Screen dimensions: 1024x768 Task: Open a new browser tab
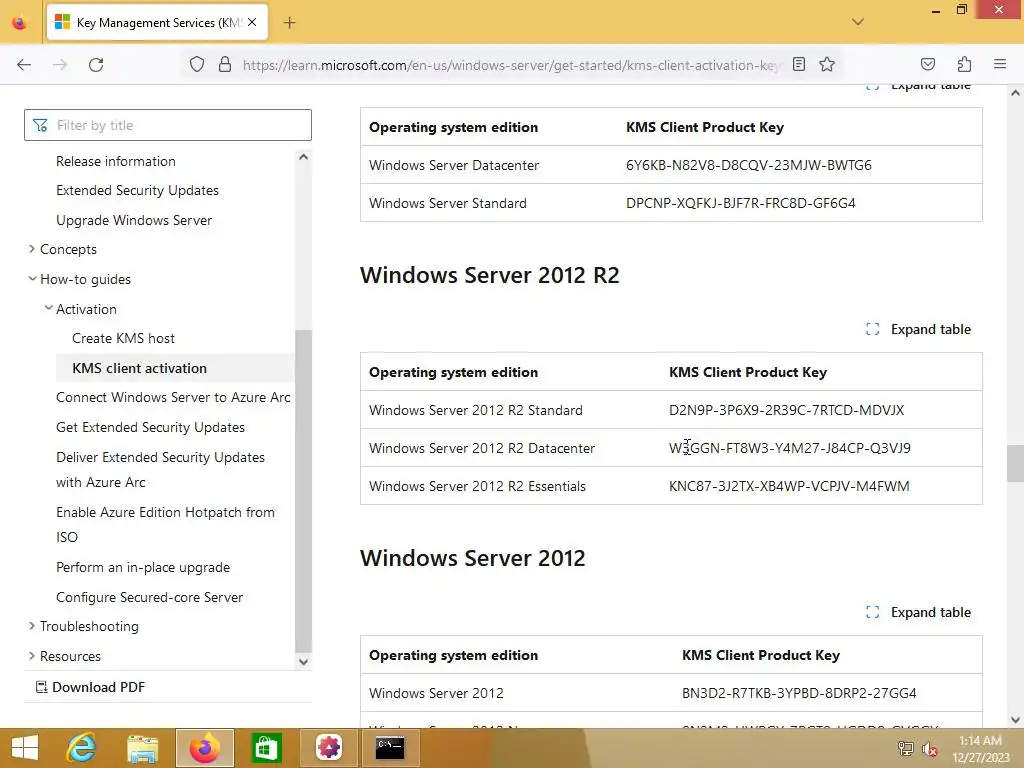289,23
